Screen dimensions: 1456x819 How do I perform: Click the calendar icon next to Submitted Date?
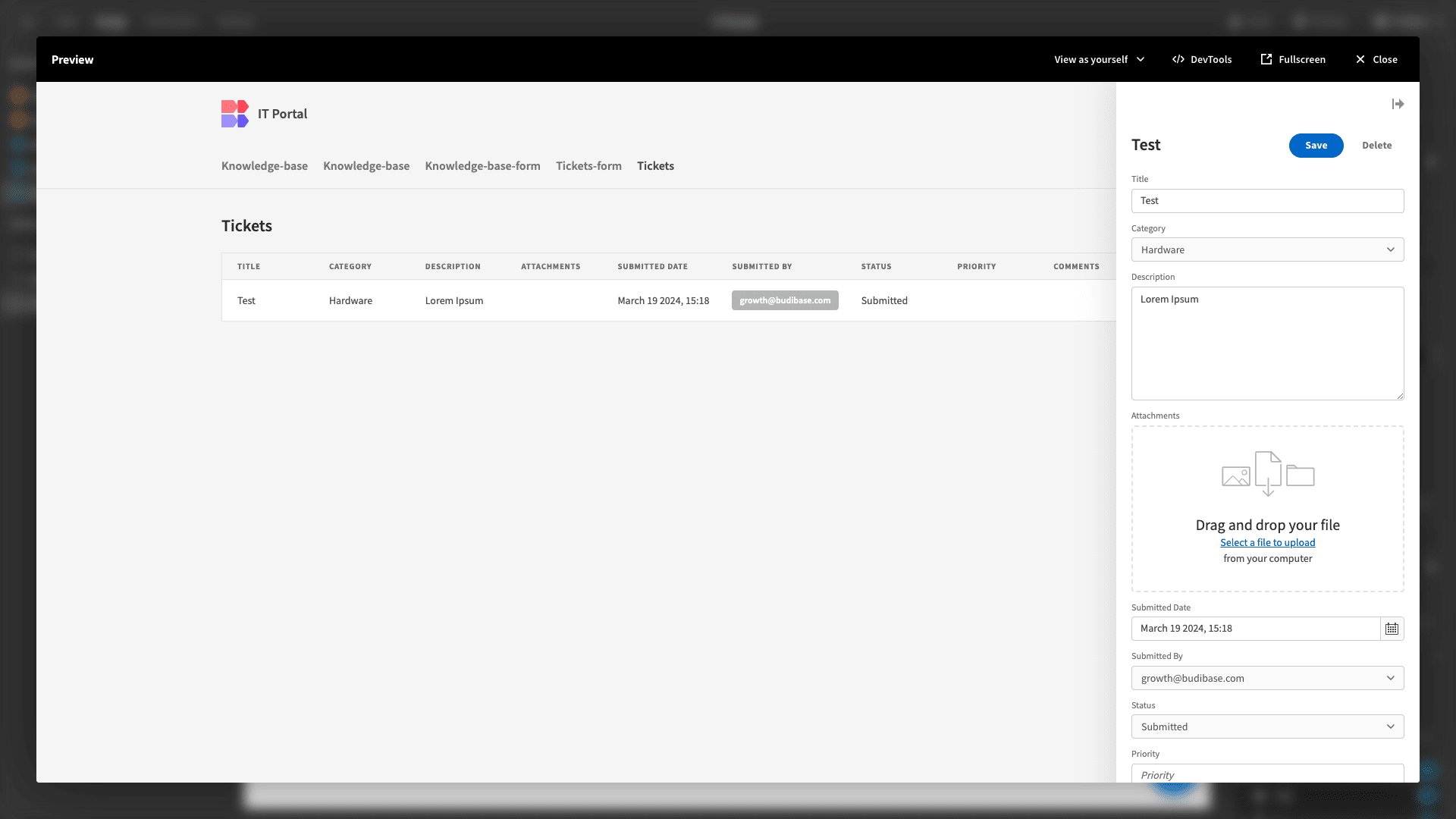[1392, 628]
